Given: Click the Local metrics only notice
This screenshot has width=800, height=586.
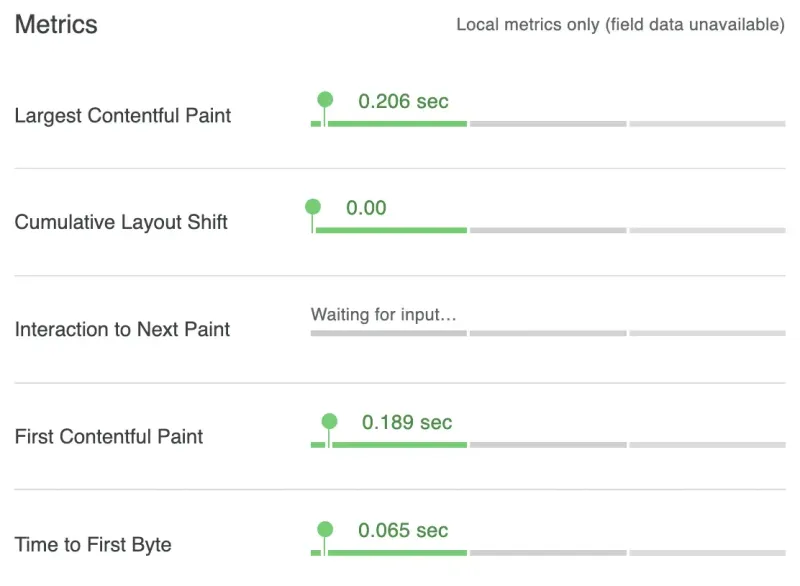Looking at the screenshot, I should tap(620, 25).
